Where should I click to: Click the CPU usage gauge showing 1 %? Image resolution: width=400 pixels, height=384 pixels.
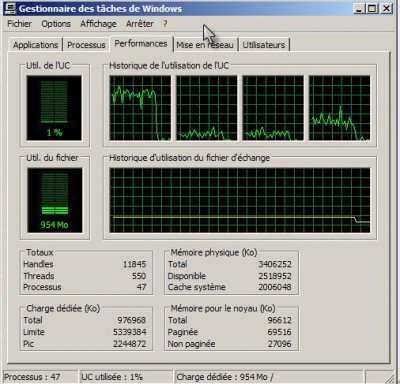[x=54, y=108]
